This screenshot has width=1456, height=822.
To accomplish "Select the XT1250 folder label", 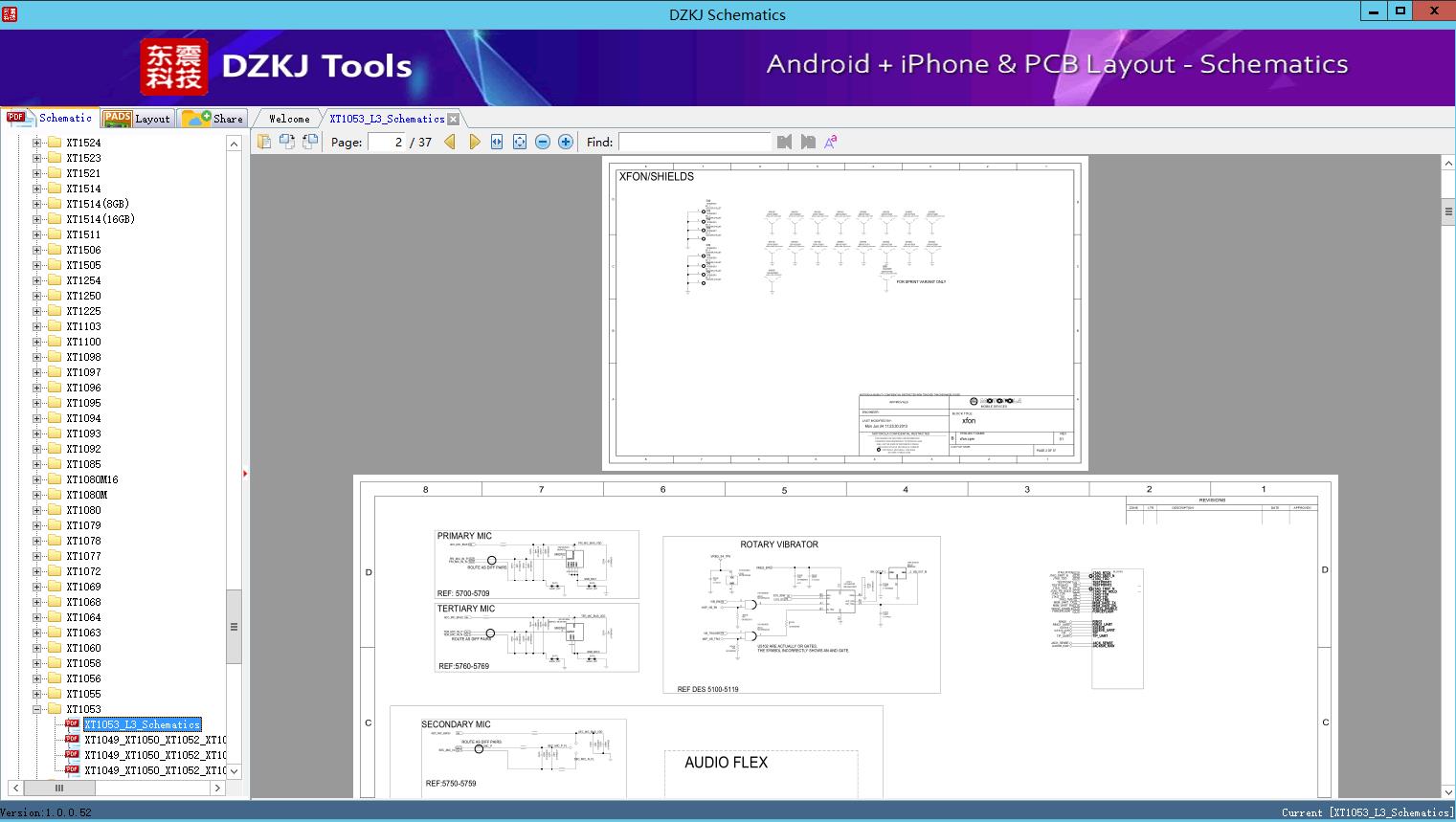I will (83, 296).
